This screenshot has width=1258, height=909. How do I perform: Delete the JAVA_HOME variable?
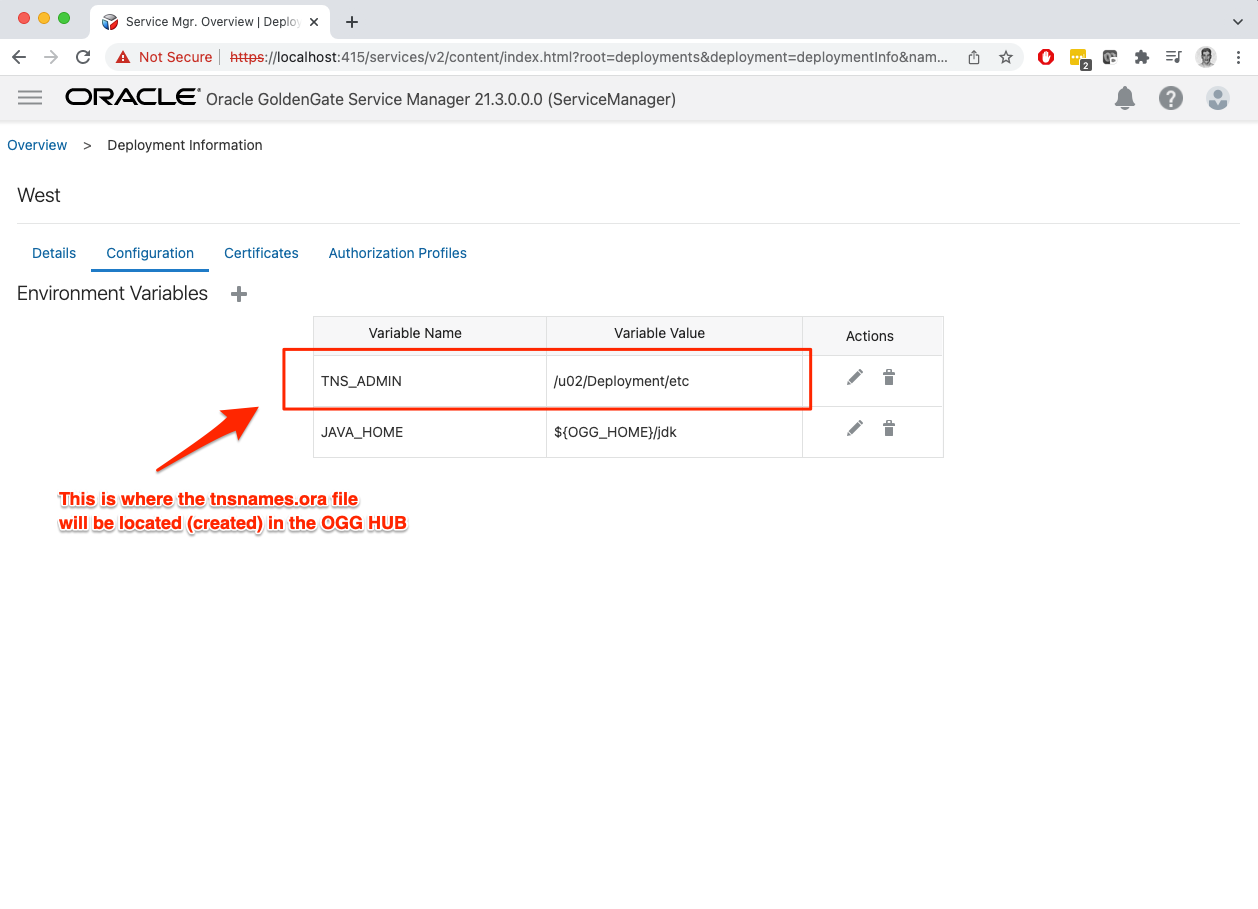click(x=889, y=428)
